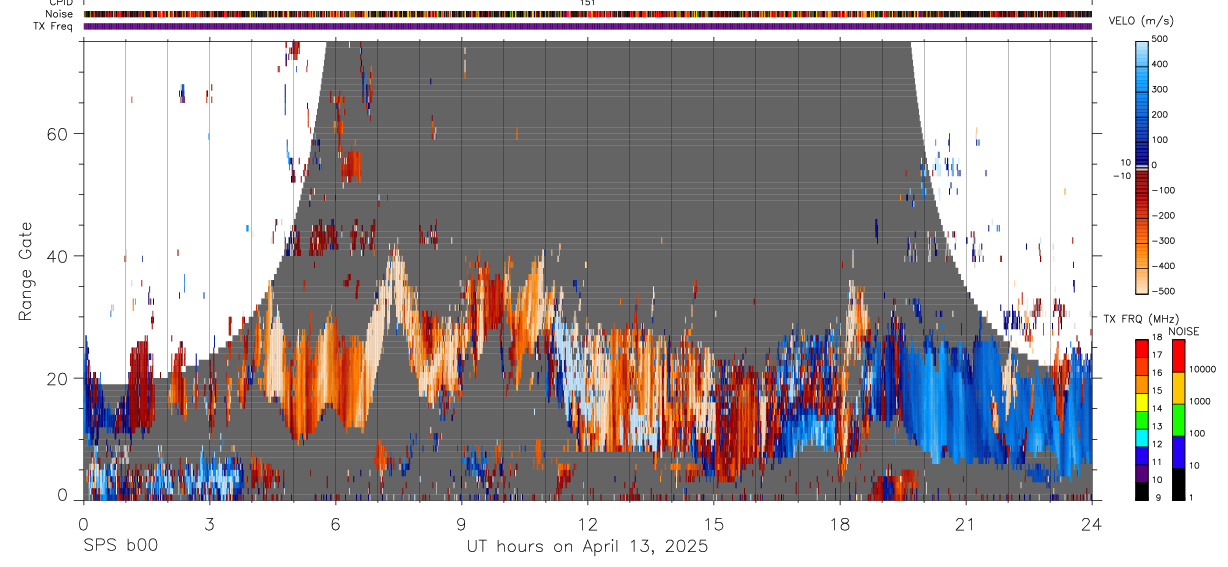
Task: Click the 21 tick on UT hours axis
Action: 965,525
